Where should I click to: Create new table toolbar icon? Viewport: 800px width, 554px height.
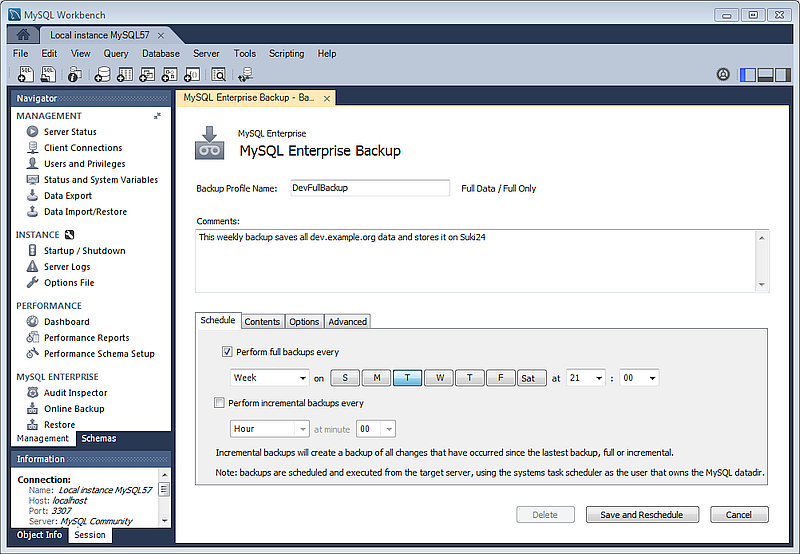click(x=124, y=74)
